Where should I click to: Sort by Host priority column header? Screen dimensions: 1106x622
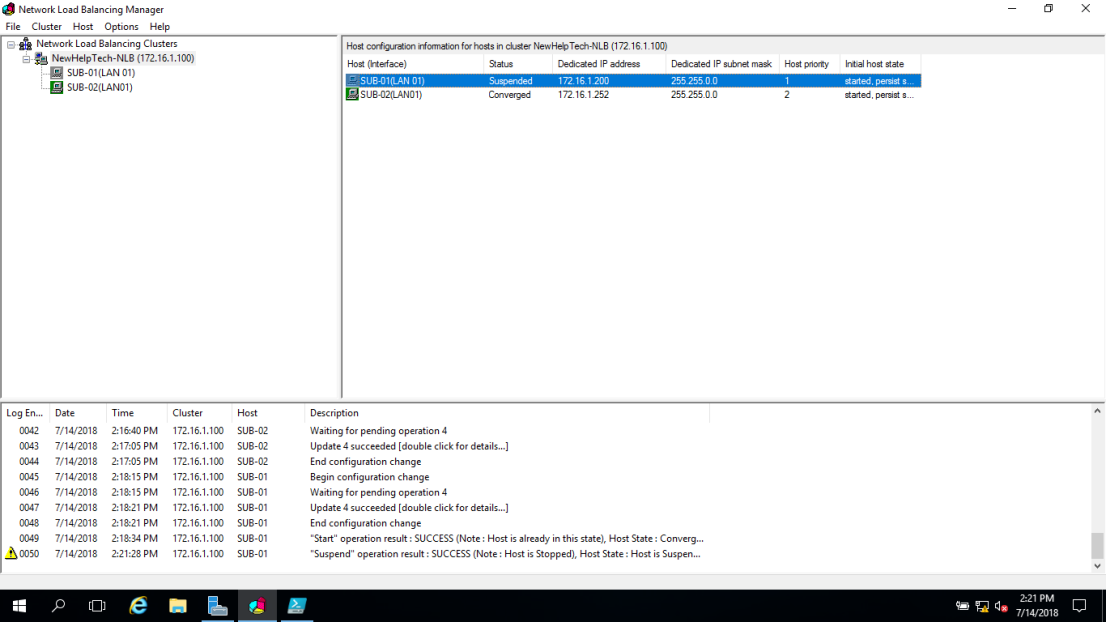809,64
